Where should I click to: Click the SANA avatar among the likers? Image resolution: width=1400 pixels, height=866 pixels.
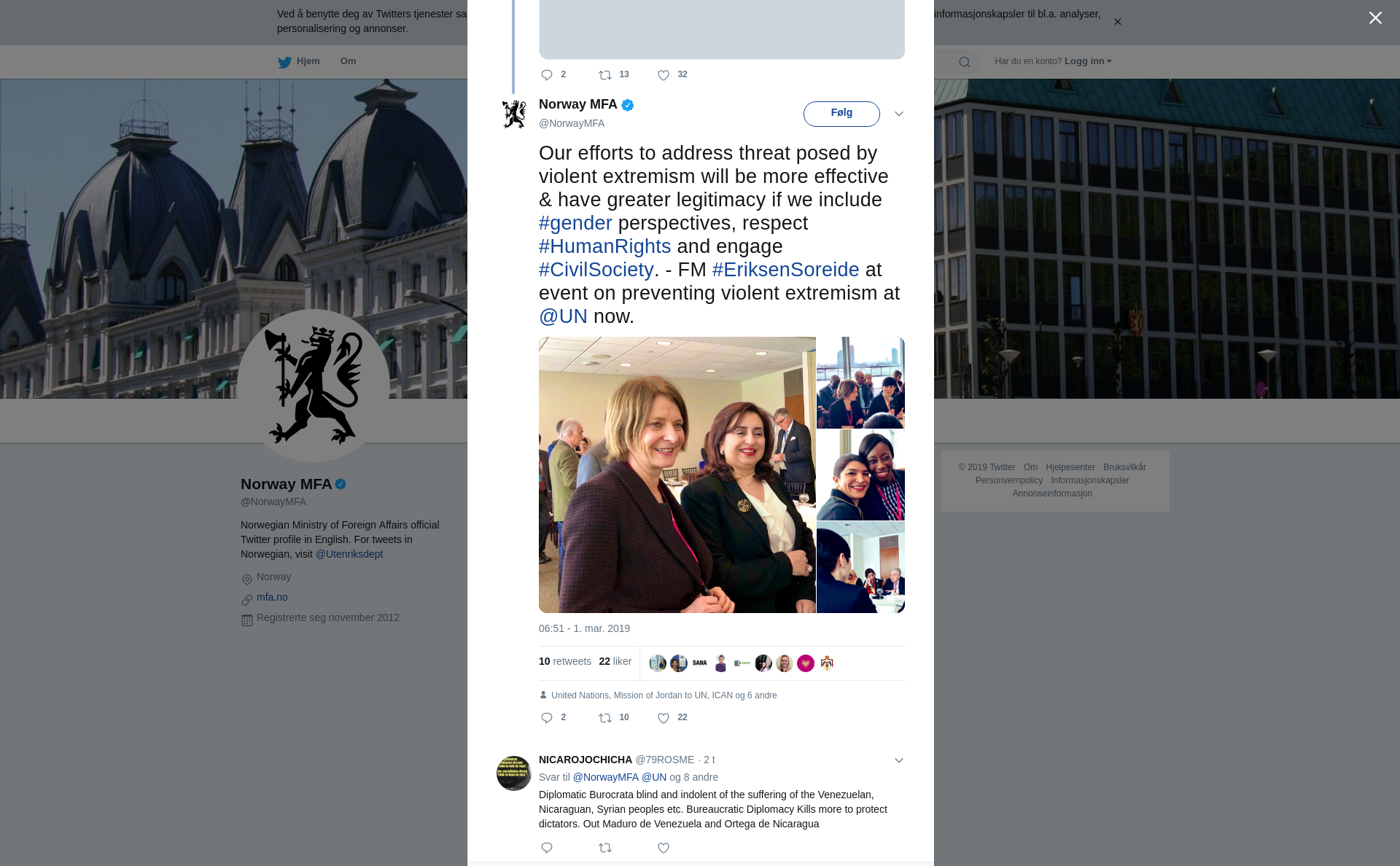click(x=700, y=663)
